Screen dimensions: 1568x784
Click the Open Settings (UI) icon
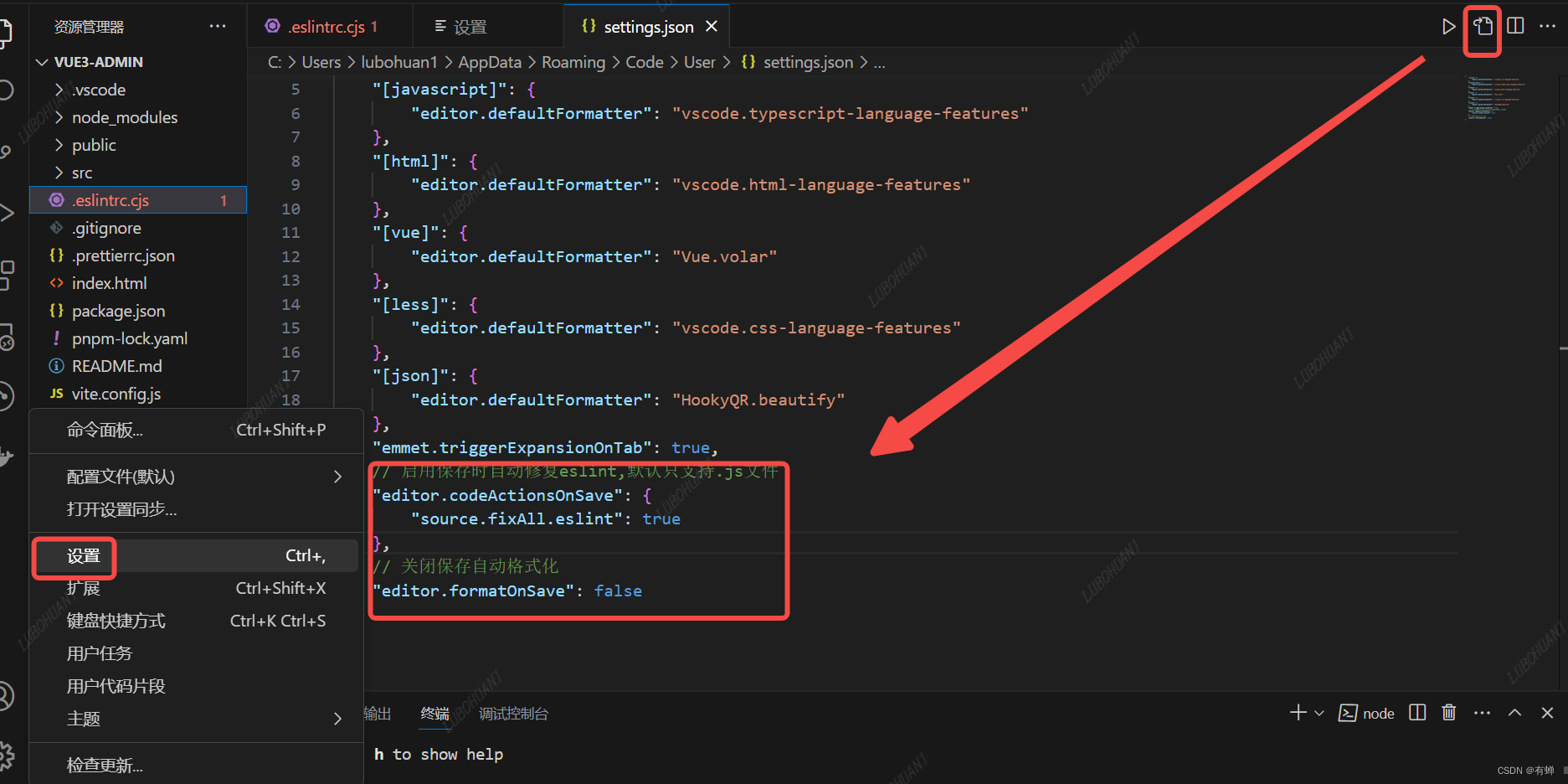(x=1483, y=26)
